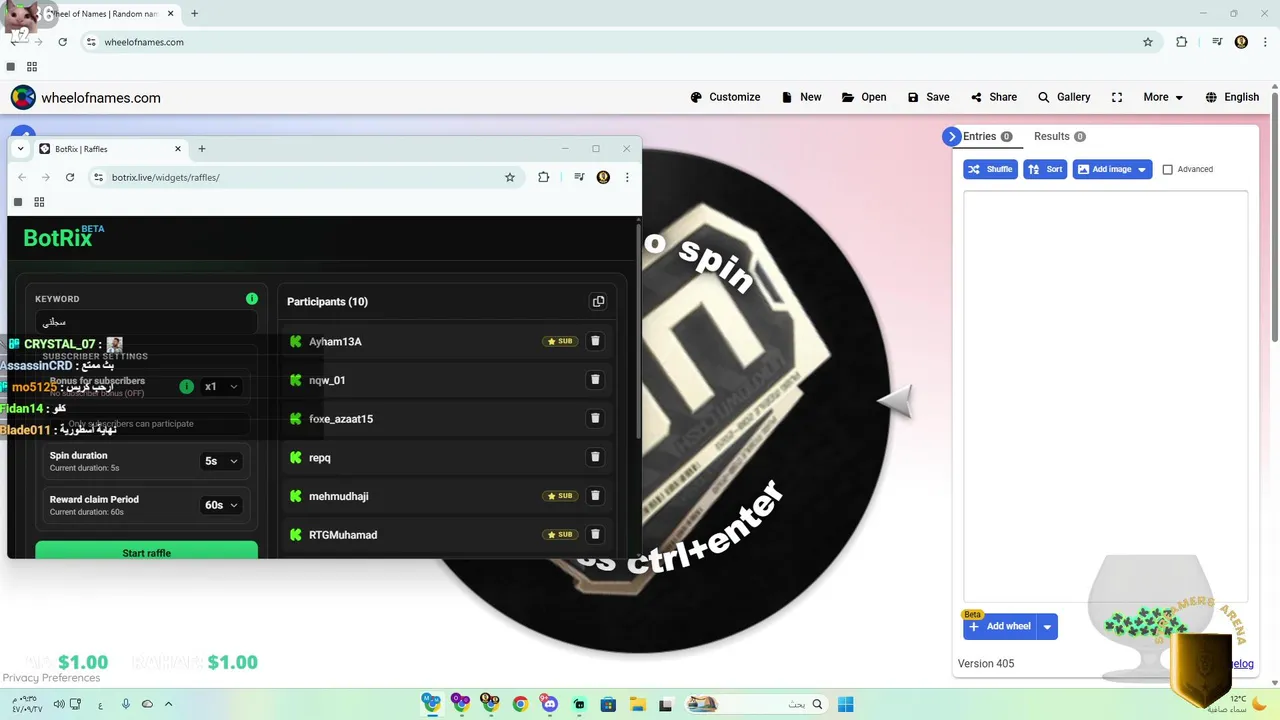Open Discord from the taskbar
Screen dimensions: 1280x720
pos(550,704)
